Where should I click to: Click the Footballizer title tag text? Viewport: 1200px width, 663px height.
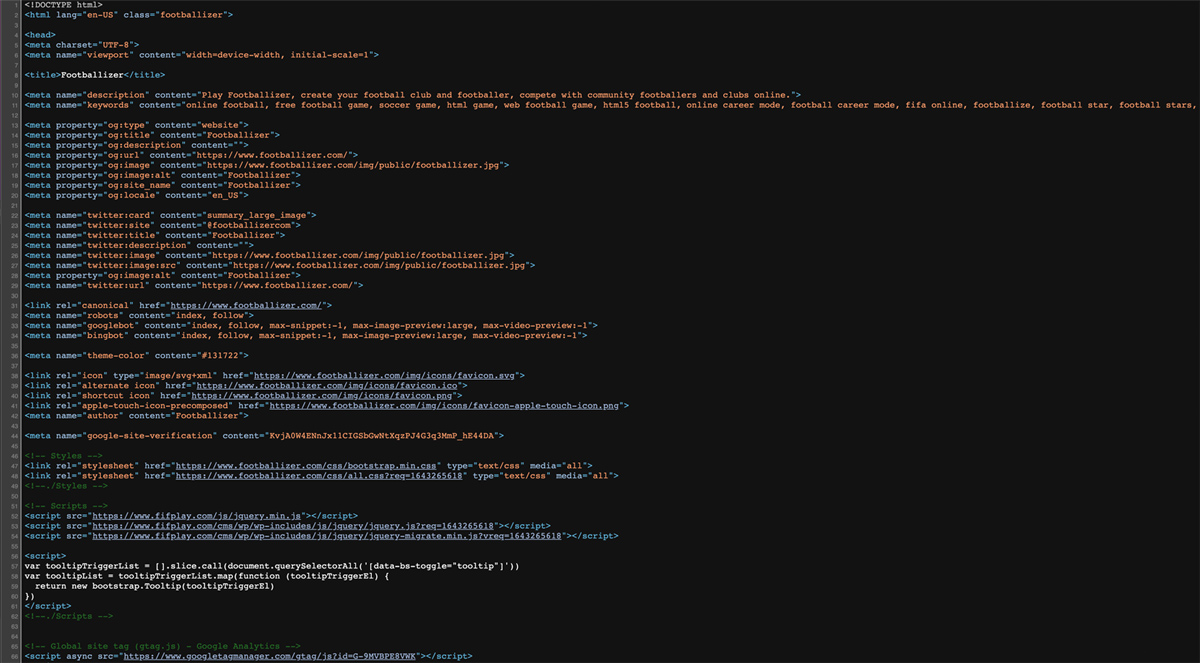point(94,75)
